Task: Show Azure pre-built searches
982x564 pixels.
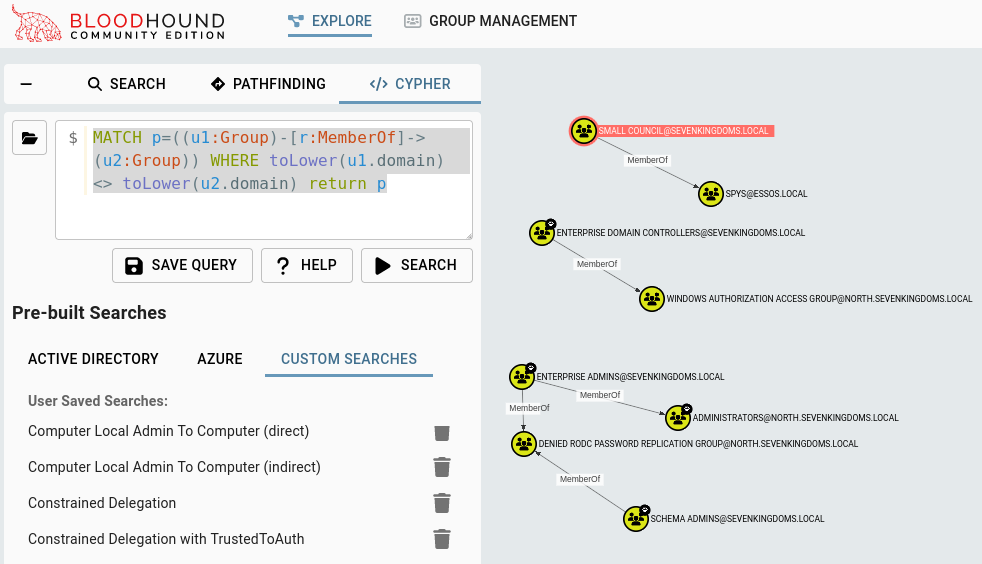Action: click(220, 359)
